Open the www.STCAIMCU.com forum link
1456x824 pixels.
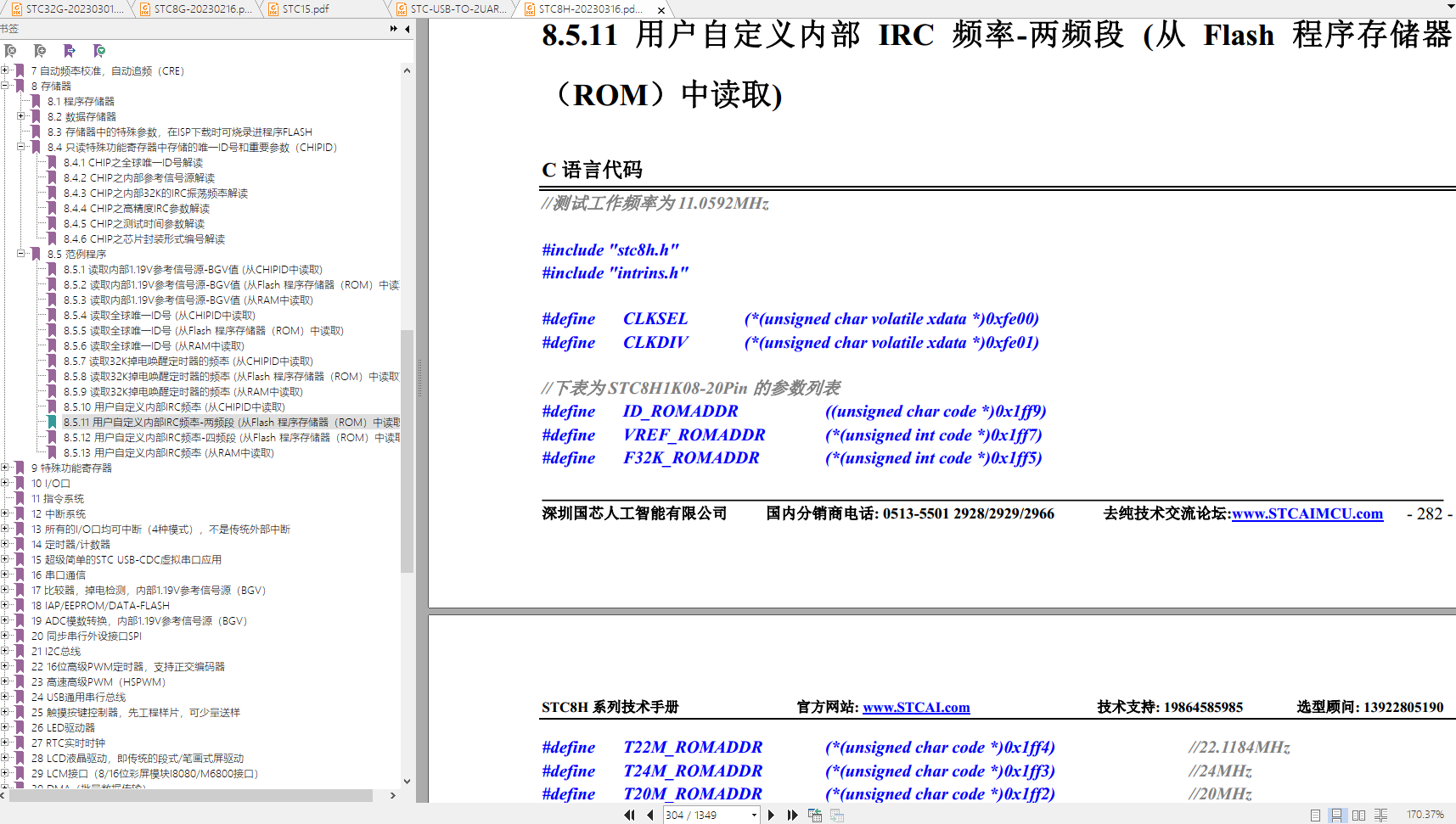point(1307,513)
